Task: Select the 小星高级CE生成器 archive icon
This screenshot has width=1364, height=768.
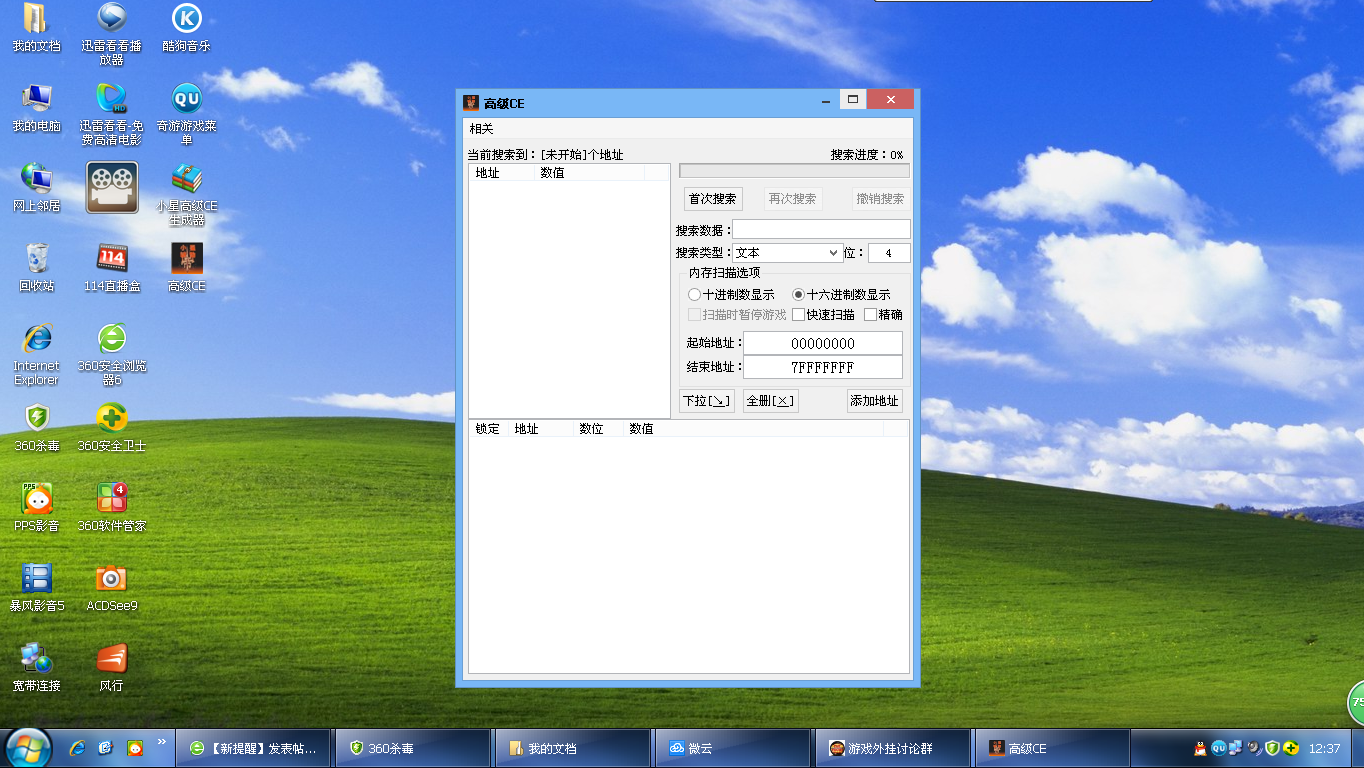Action: tap(186, 179)
